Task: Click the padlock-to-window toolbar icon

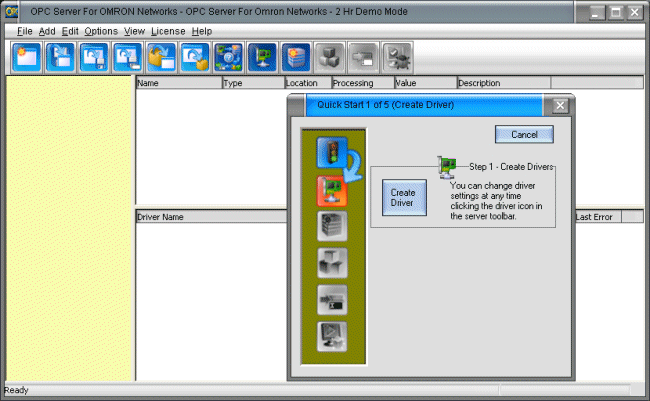Action: coord(161,57)
